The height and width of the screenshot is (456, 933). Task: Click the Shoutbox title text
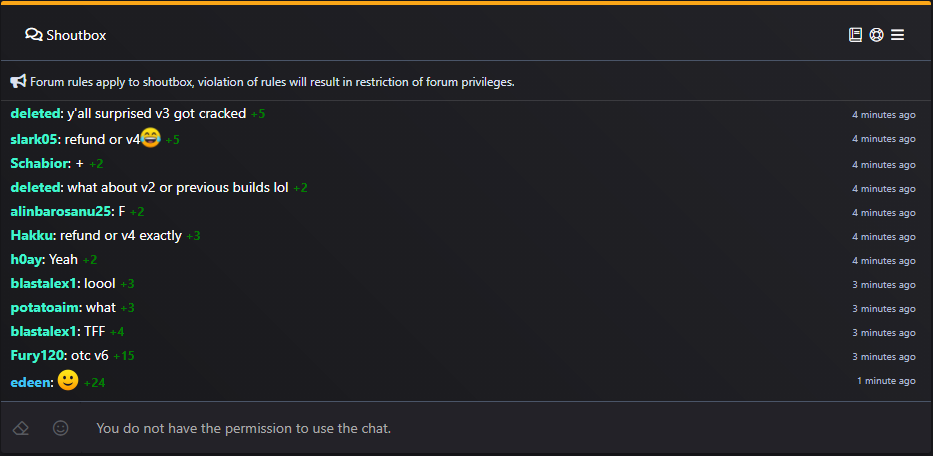pyautogui.click(x=76, y=36)
